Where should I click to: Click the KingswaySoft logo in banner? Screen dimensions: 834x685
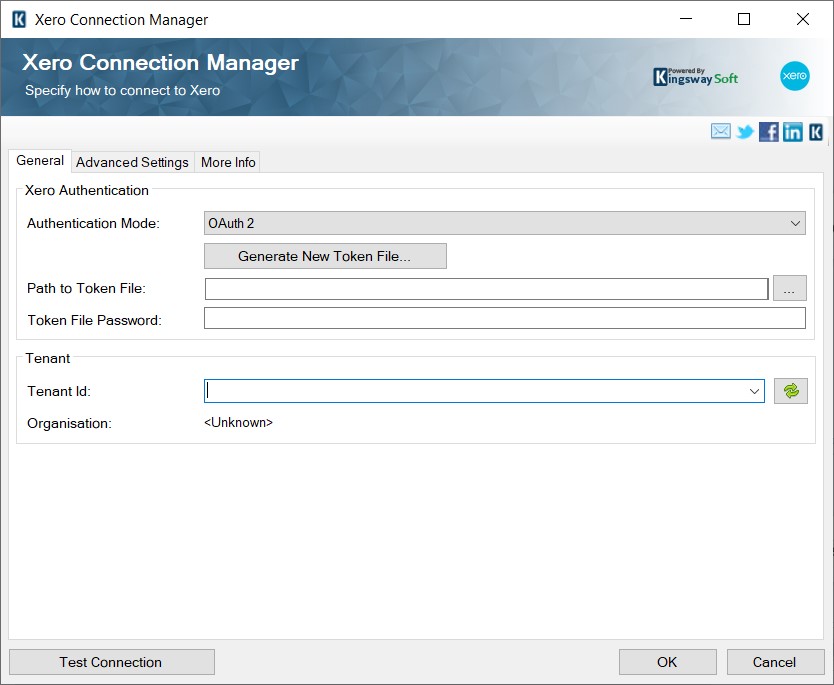click(x=696, y=77)
